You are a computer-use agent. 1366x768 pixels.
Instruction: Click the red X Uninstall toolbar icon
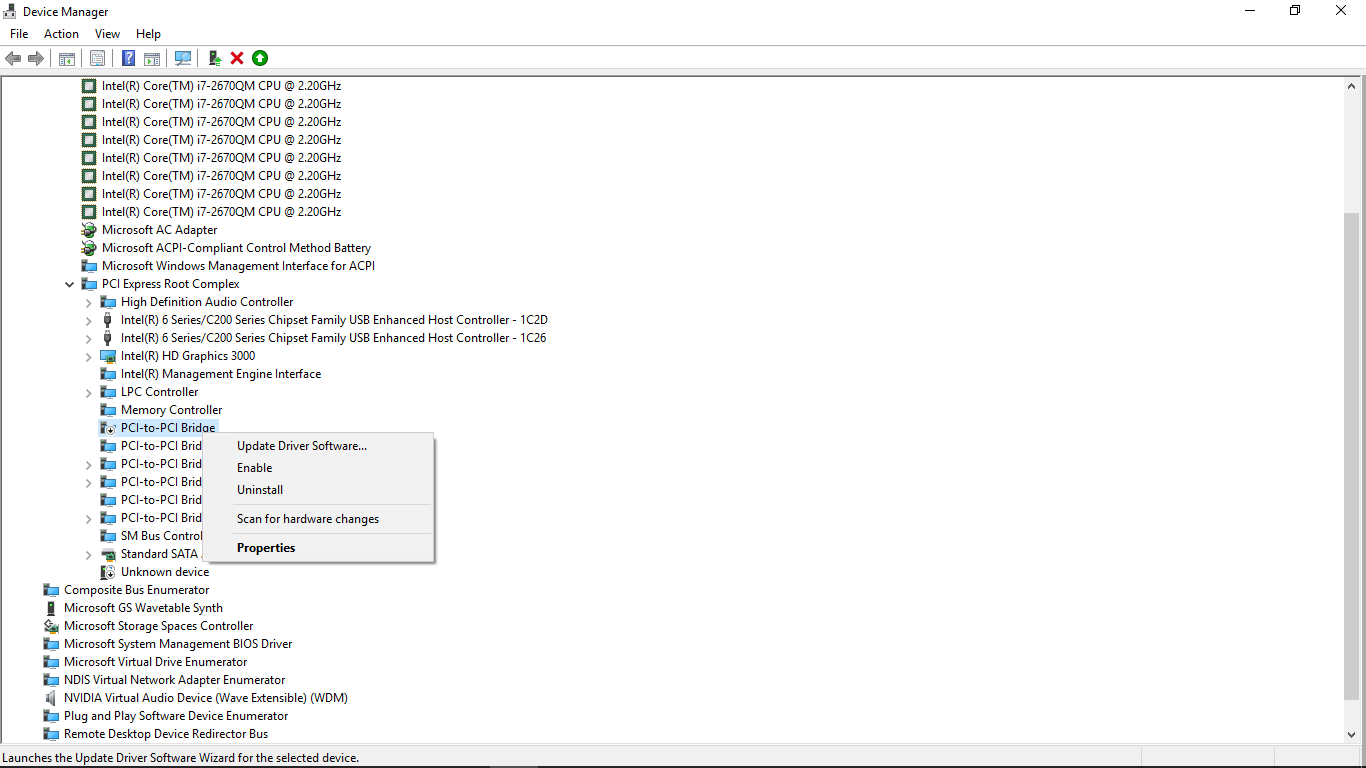pos(237,58)
